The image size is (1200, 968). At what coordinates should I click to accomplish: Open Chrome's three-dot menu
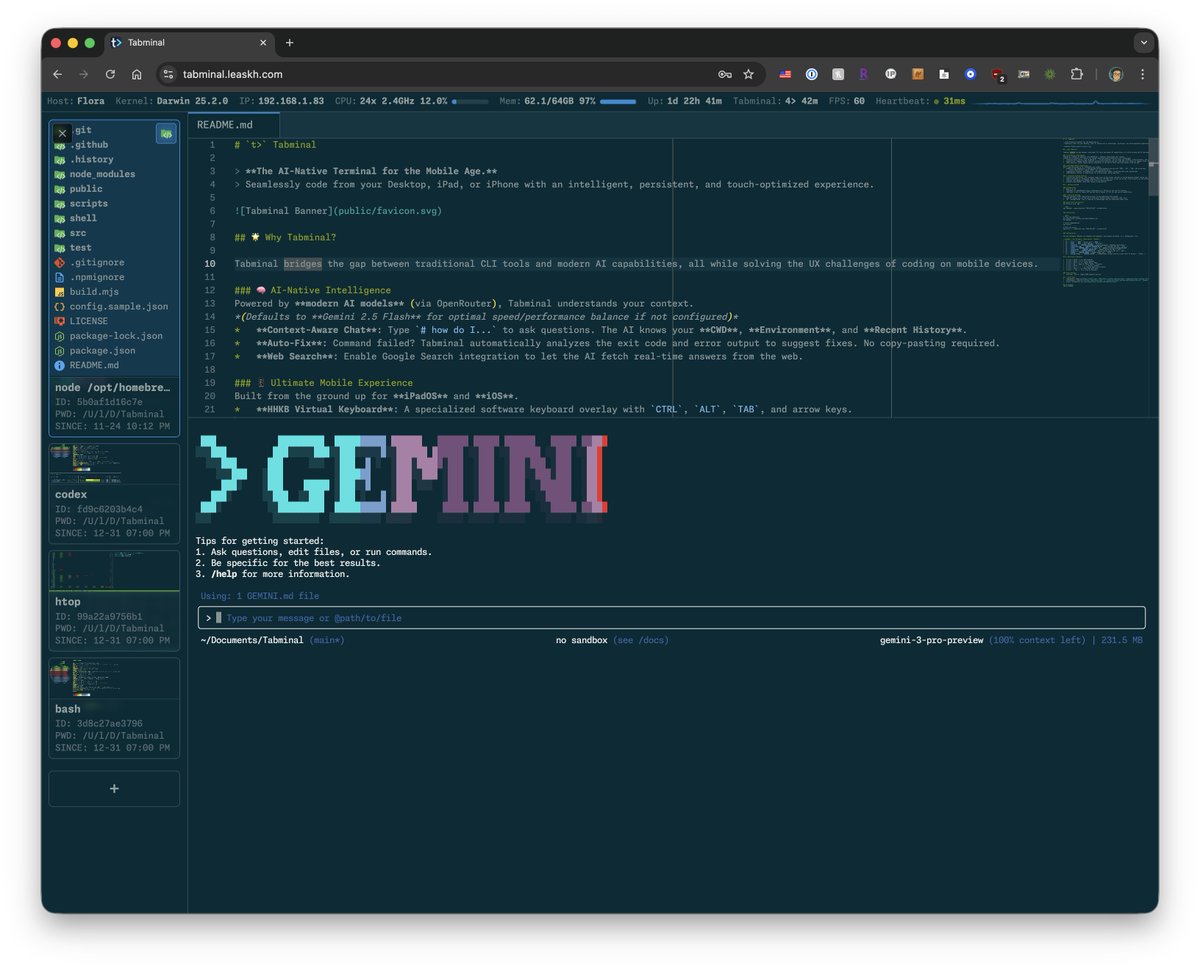coord(1142,74)
